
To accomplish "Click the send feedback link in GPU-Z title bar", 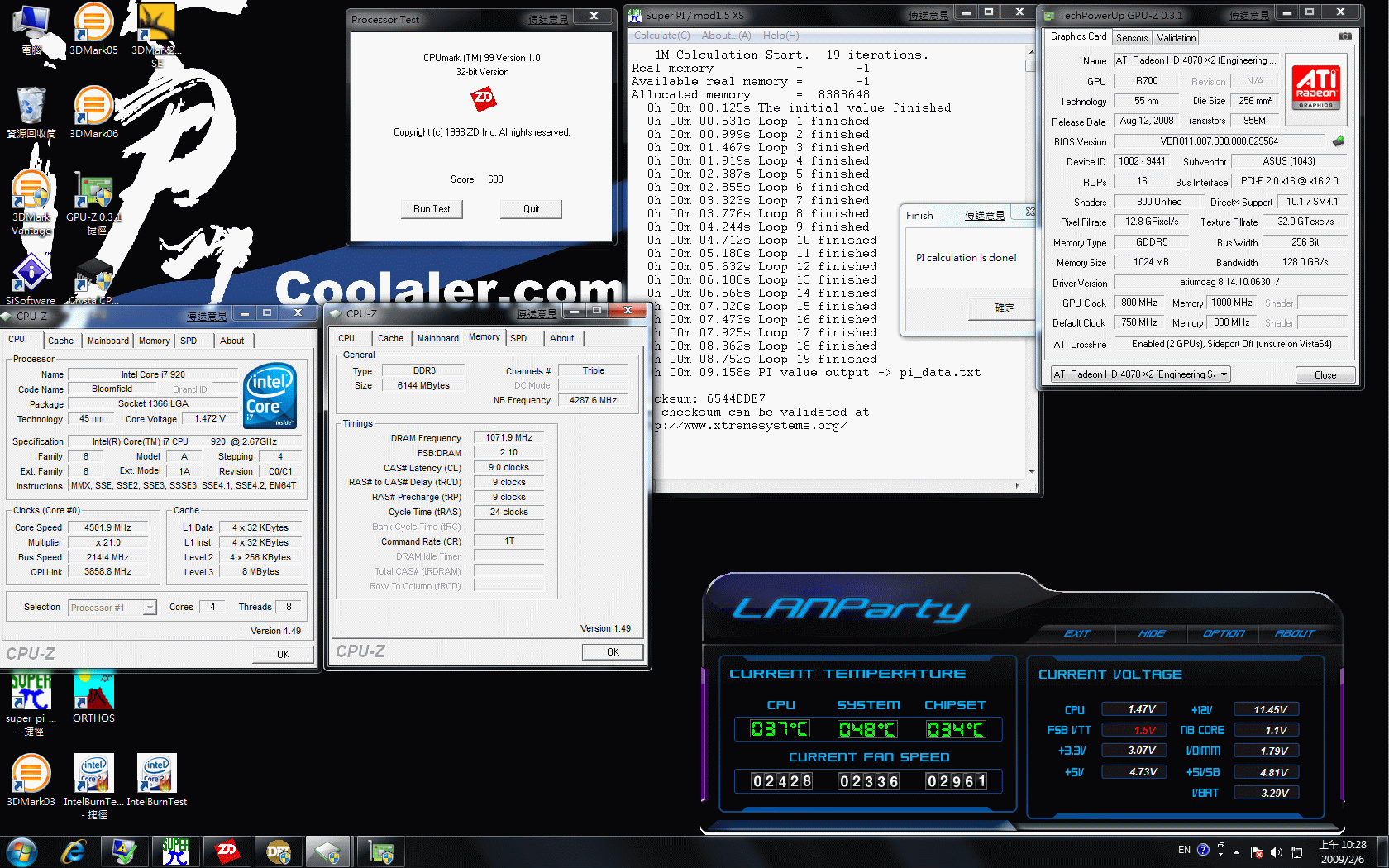I will coord(1248,16).
